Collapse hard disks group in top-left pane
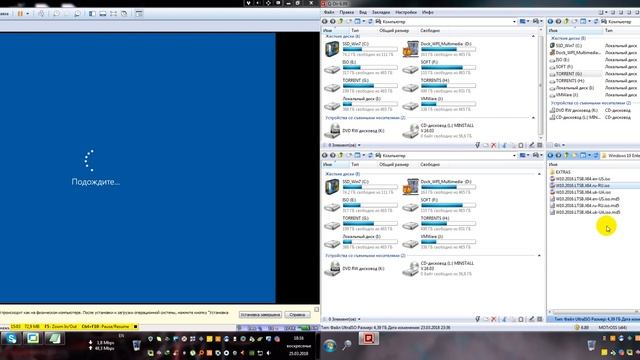 point(533,36)
